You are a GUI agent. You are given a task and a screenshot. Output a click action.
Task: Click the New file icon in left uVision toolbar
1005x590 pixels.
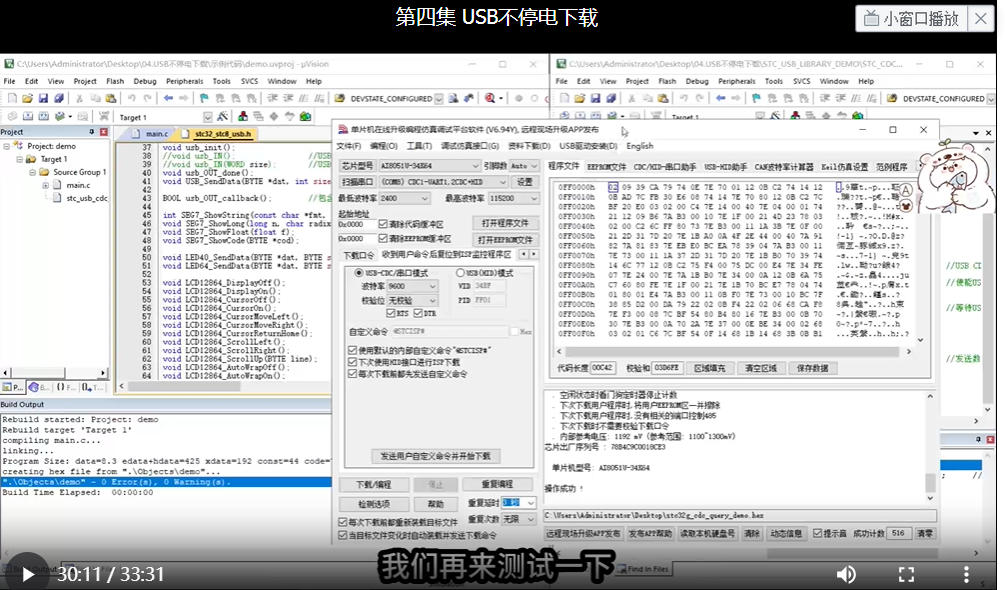(x=12, y=98)
